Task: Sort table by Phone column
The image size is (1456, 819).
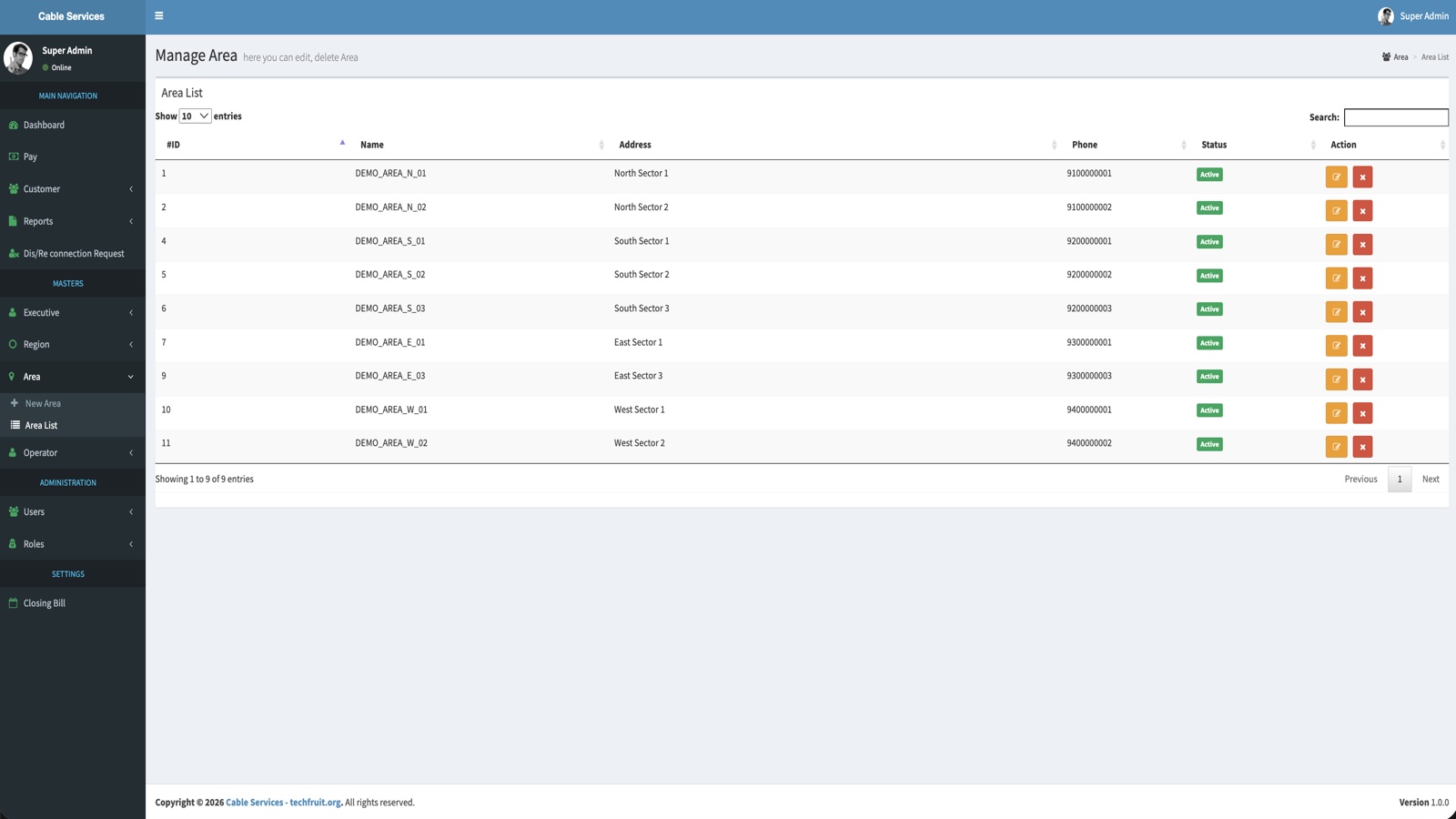Action: pos(1126,145)
